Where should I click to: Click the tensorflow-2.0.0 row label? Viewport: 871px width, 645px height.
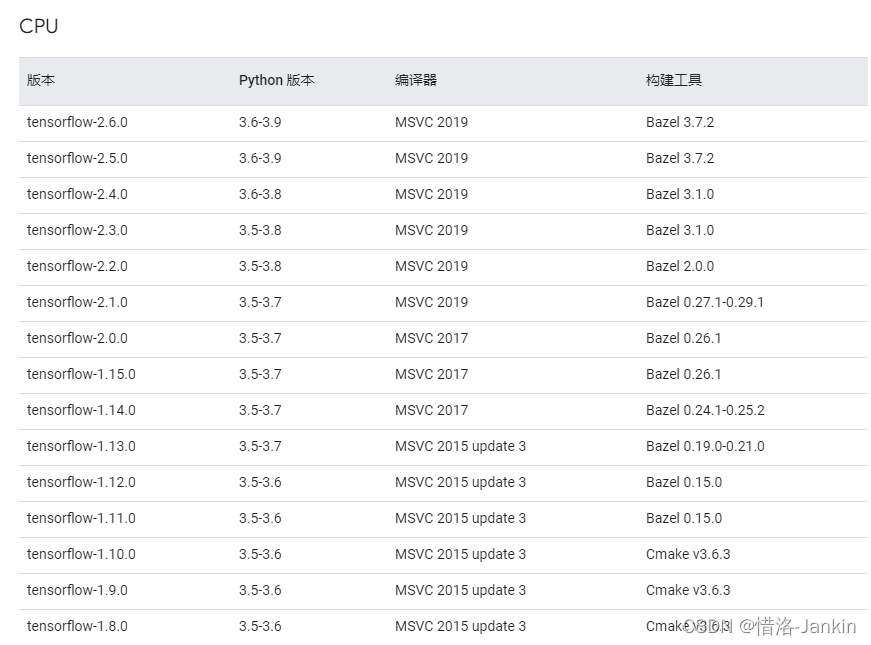point(77,338)
